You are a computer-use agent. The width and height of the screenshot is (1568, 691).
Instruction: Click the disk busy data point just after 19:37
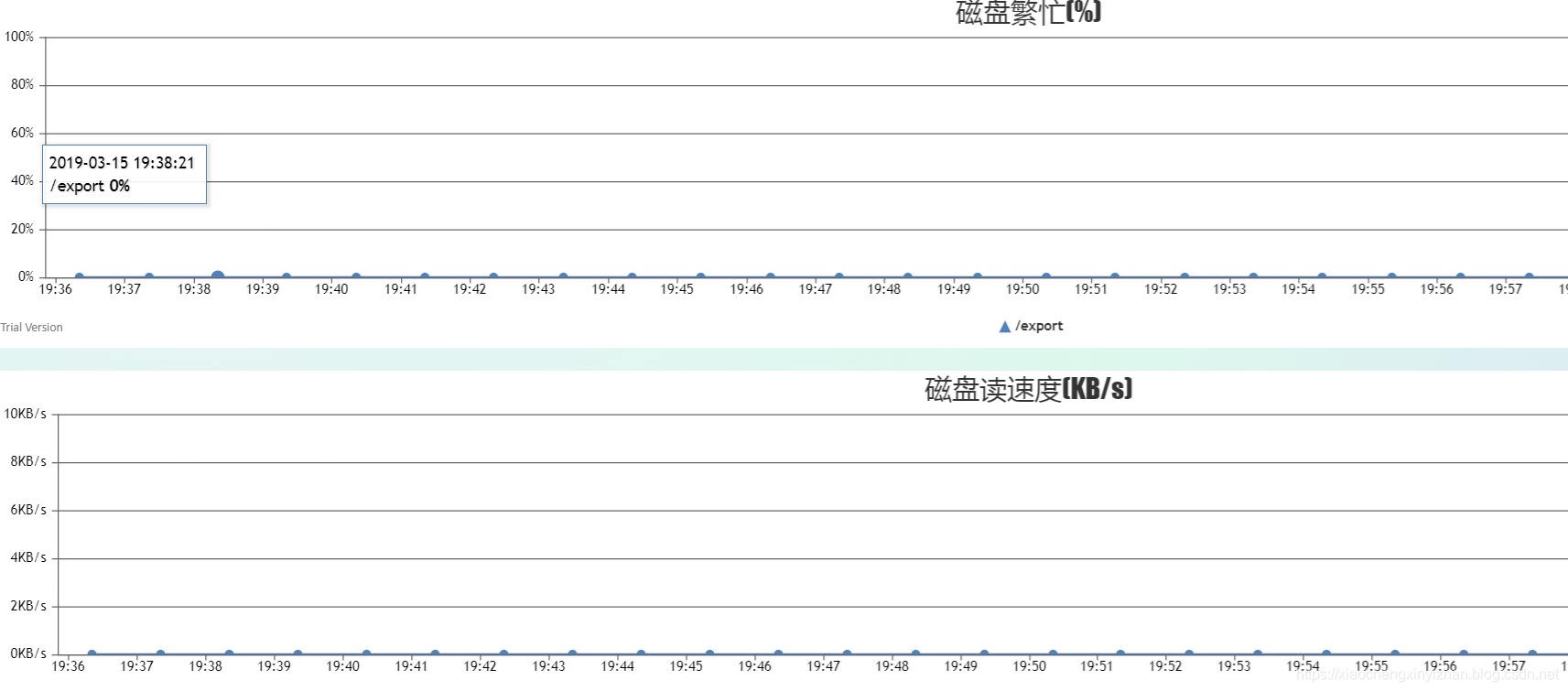click(x=149, y=276)
